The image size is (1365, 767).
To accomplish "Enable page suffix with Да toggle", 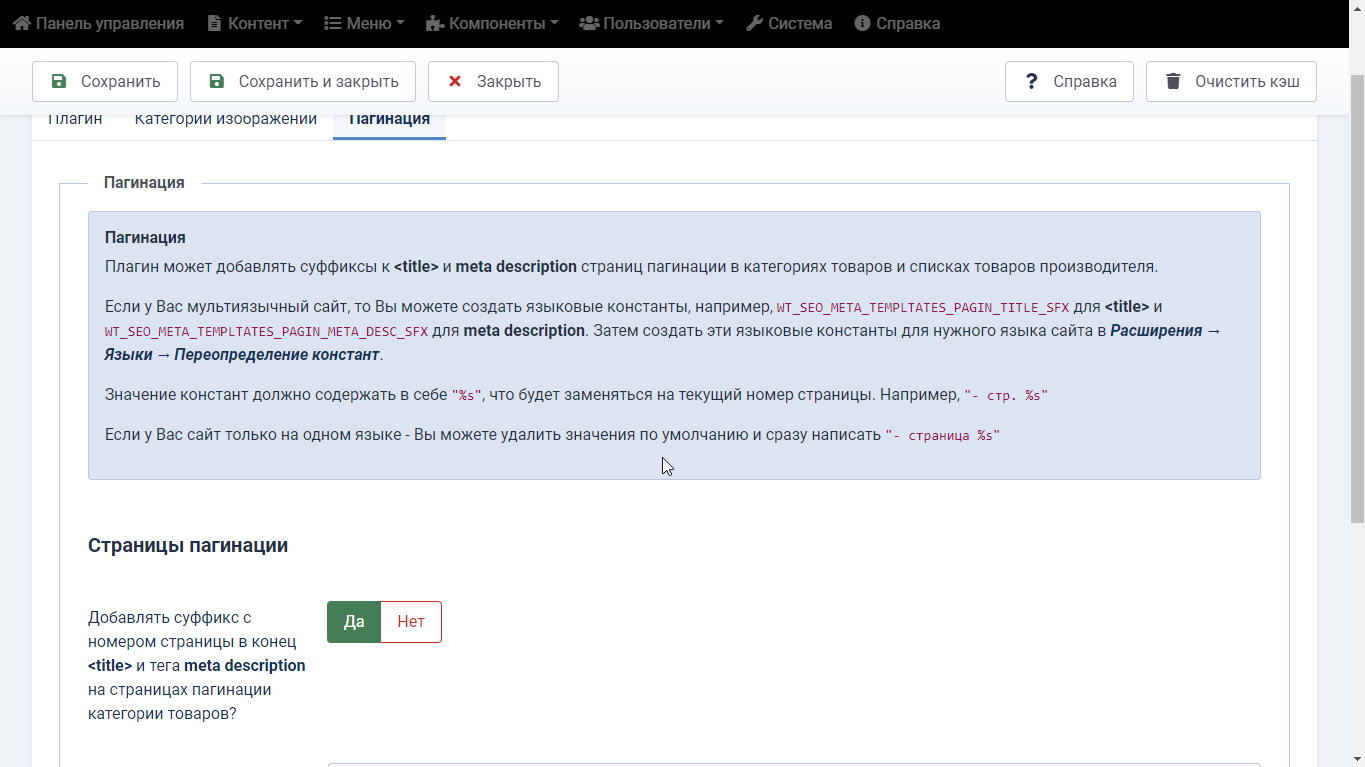I will tap(354, 622).
